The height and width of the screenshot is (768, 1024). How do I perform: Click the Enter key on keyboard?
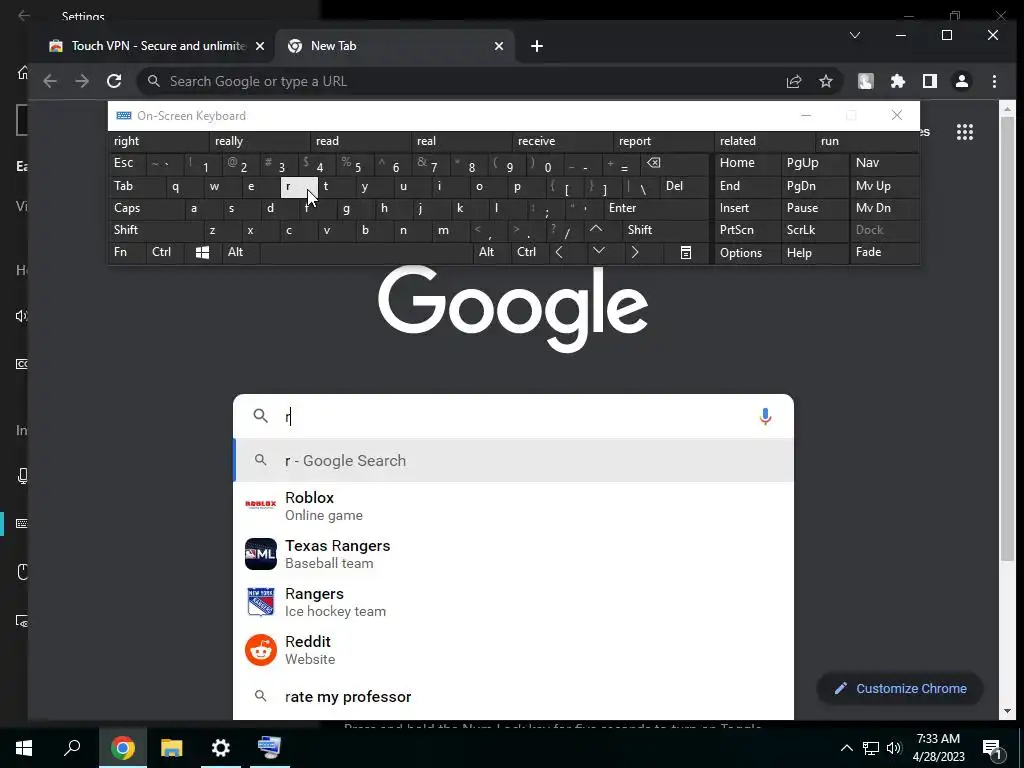tap(655, 208)
